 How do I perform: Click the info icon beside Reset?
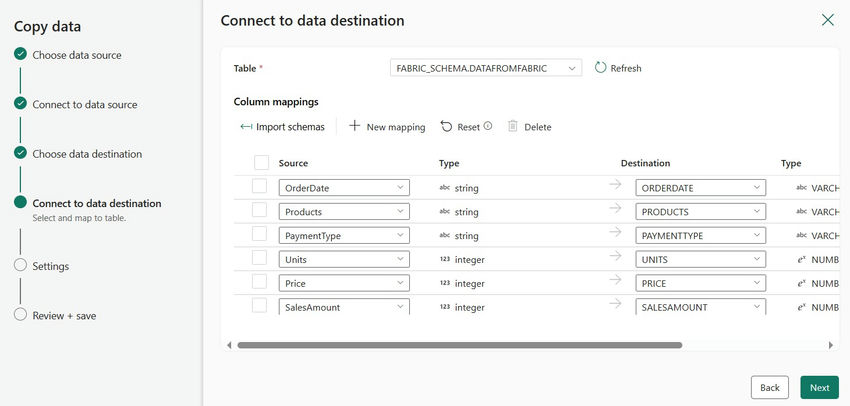coord(488,127)
